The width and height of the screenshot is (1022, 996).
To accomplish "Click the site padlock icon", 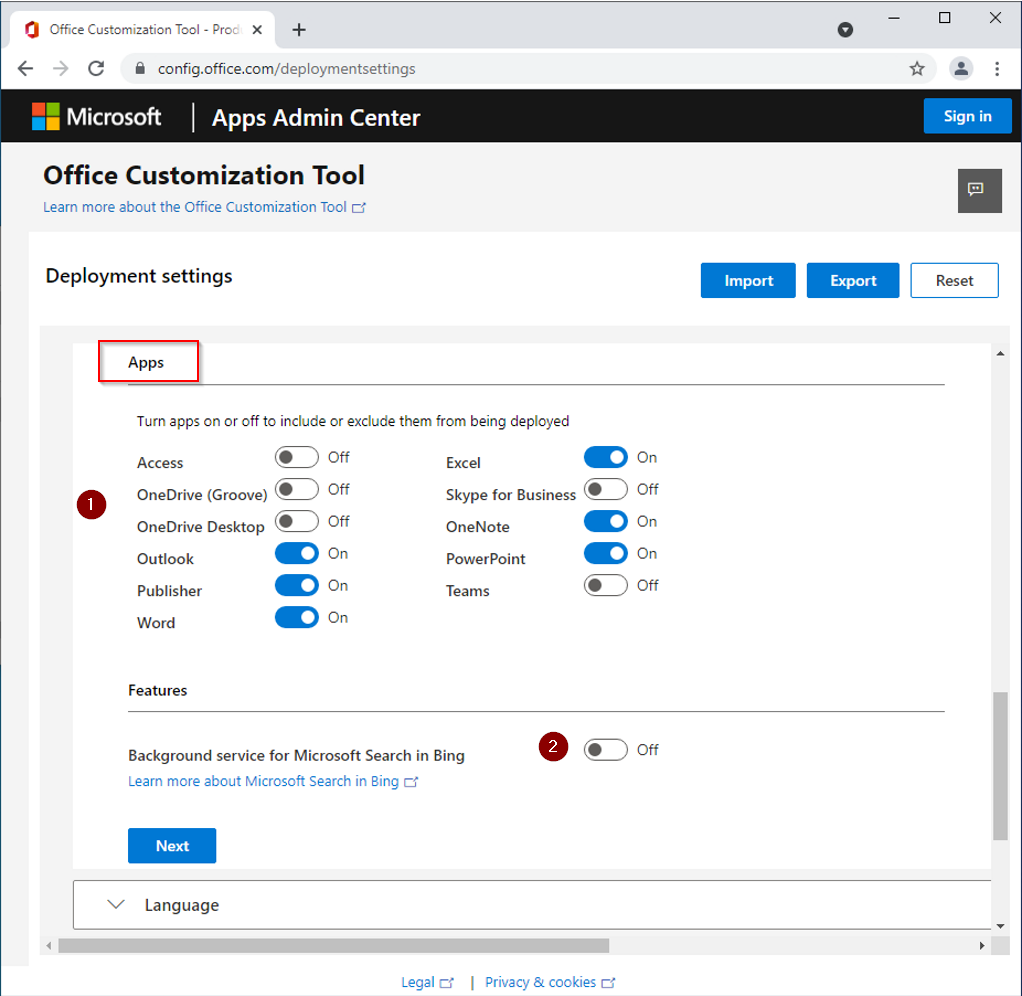I will coord(140,68).
